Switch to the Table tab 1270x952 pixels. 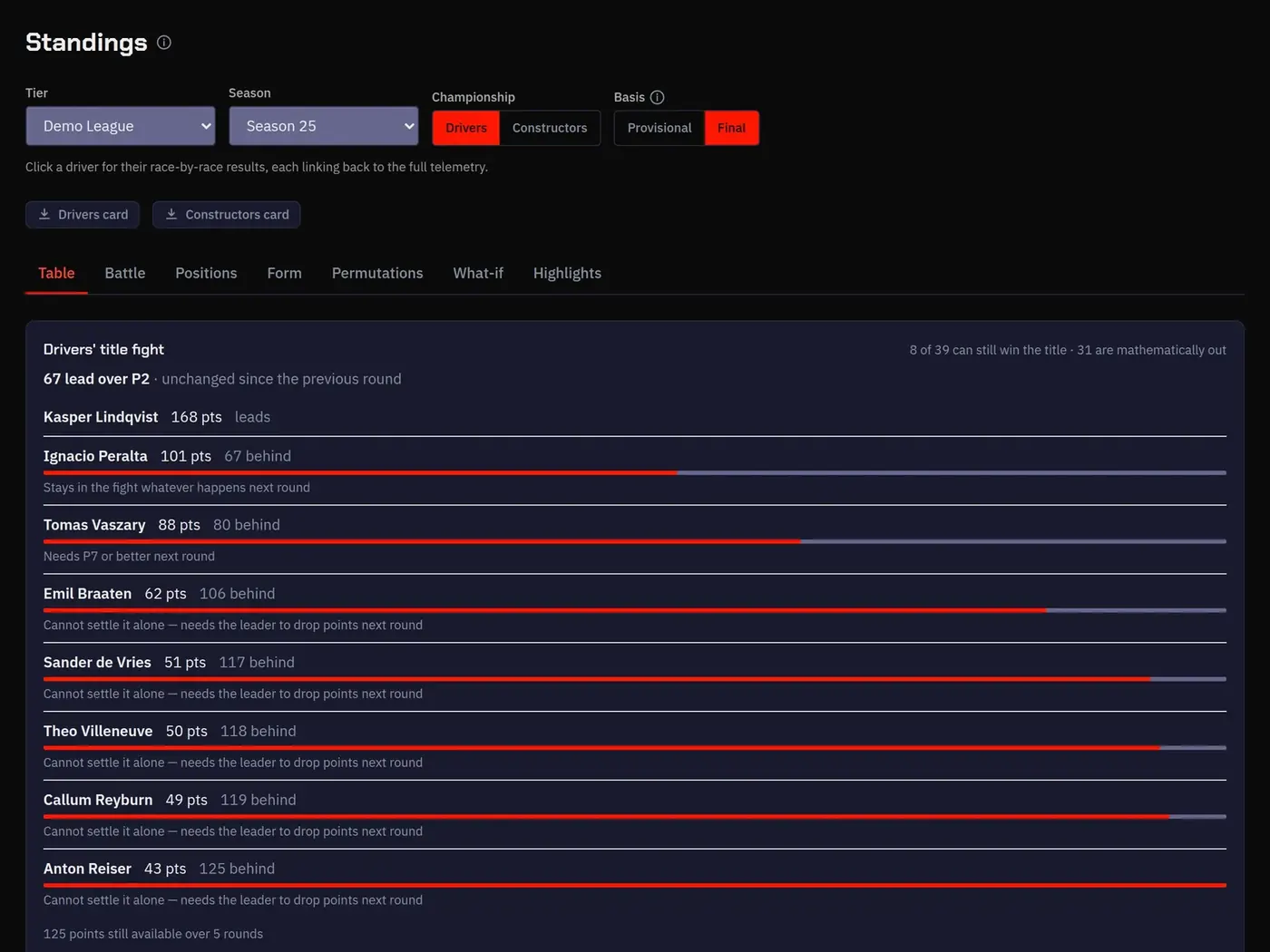[x=56, y=273]
